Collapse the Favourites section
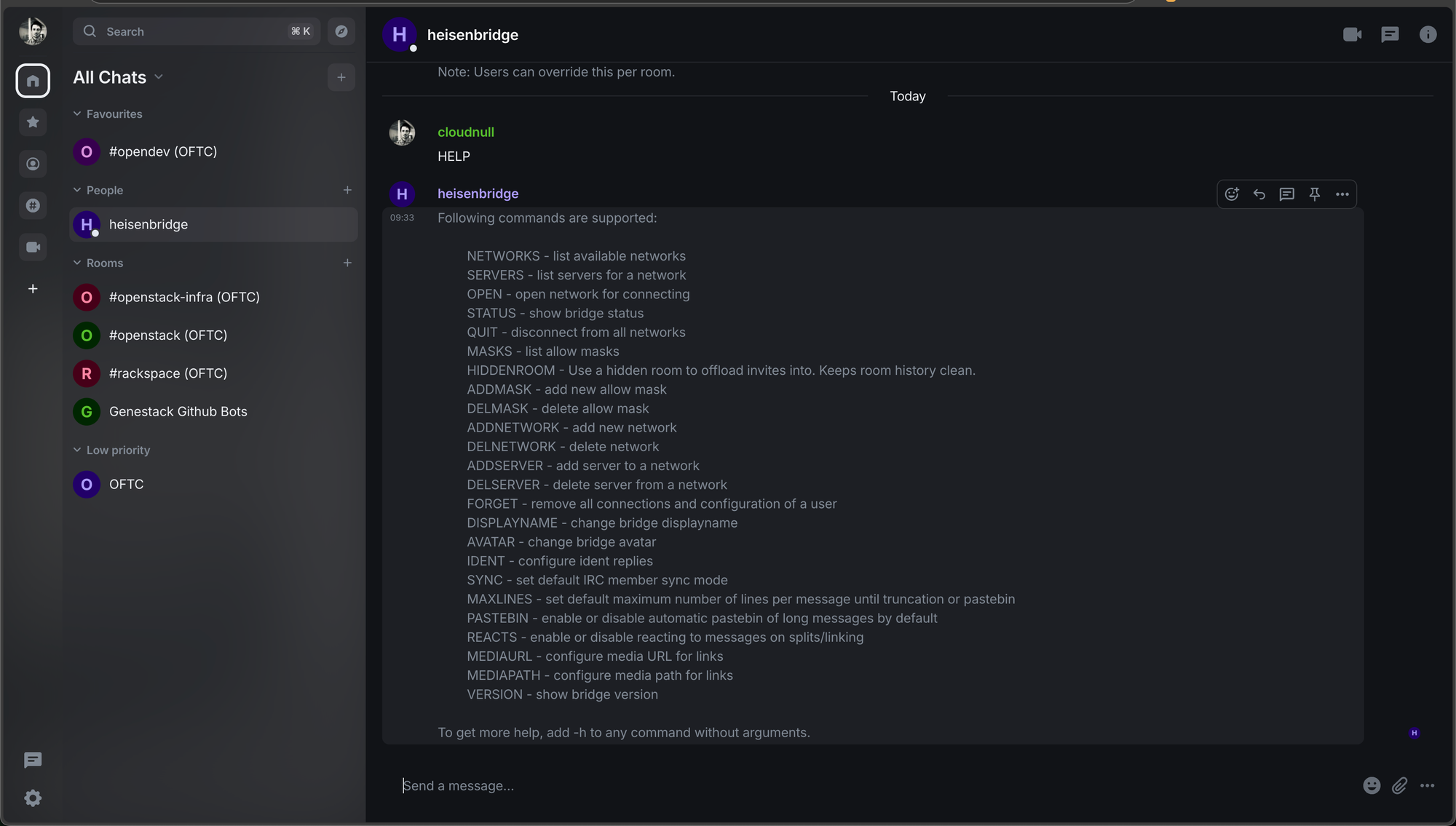The height and width of the screenshot is (826, 1456). (77, 114)
